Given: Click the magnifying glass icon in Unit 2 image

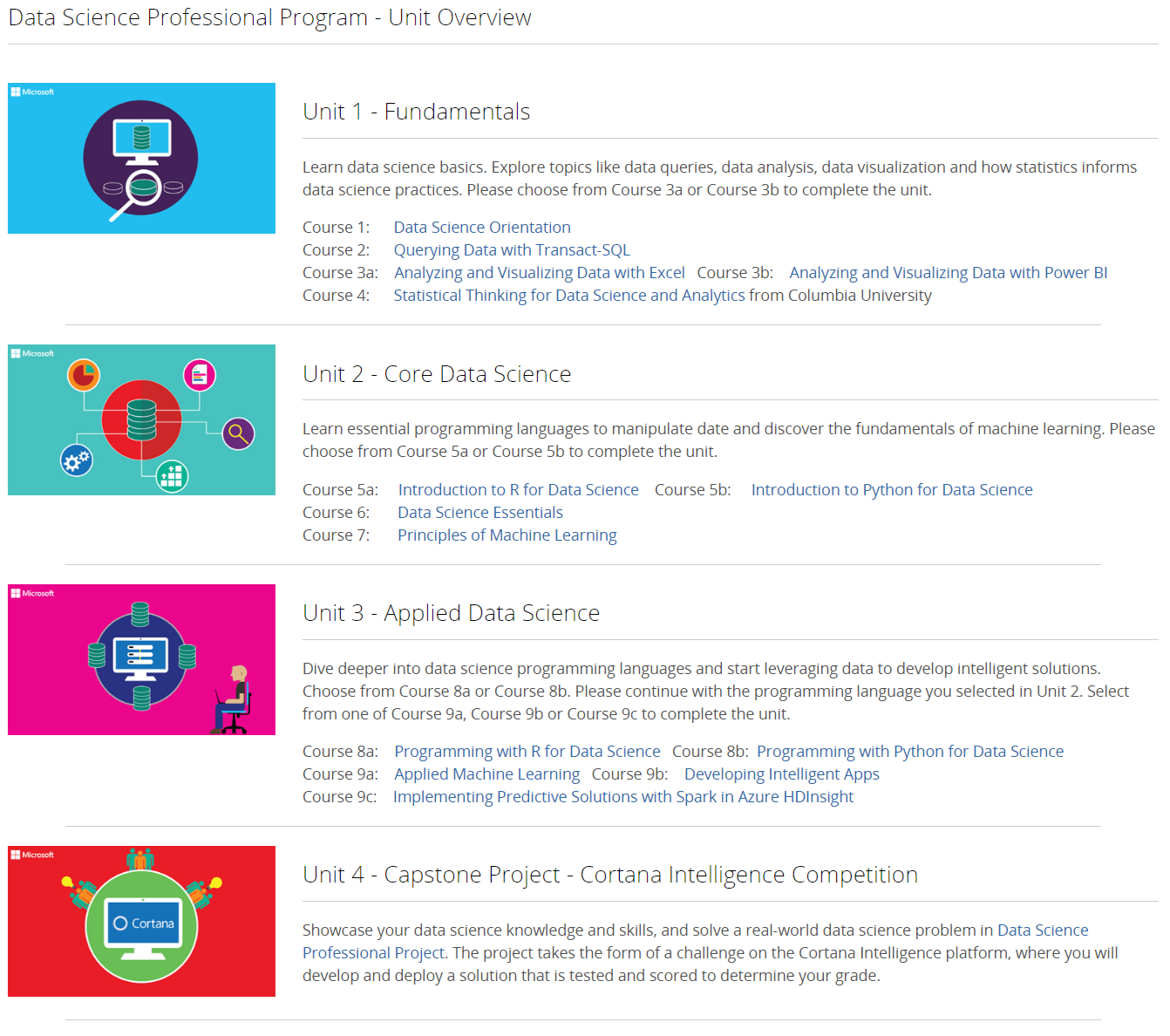Looking at the screenshot, I should [x=238, y=433].
